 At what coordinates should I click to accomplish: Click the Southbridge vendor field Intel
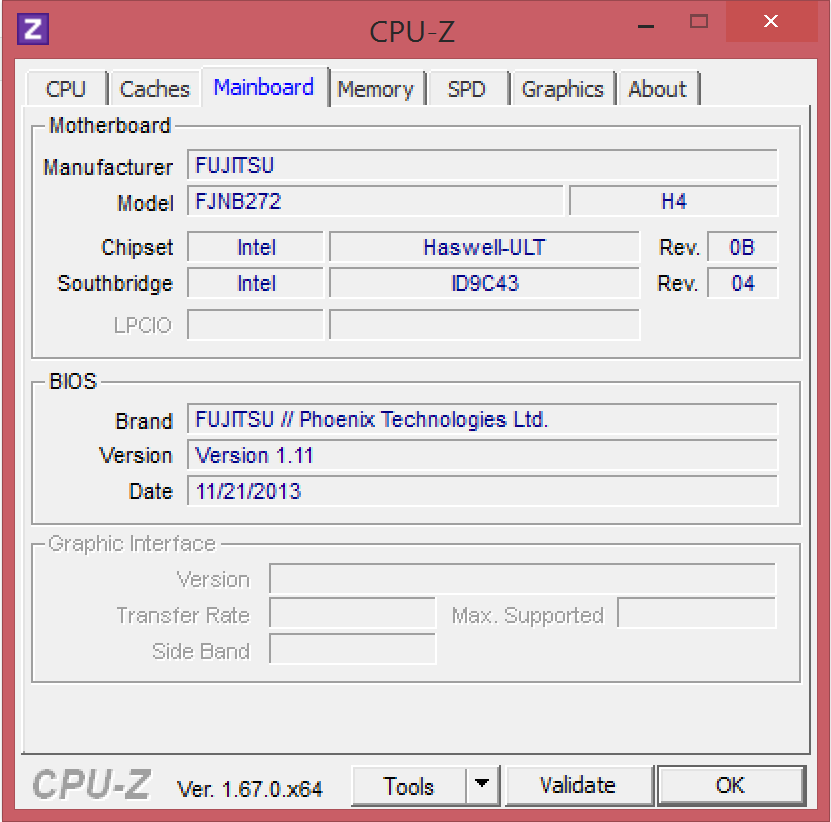(255, 284)
